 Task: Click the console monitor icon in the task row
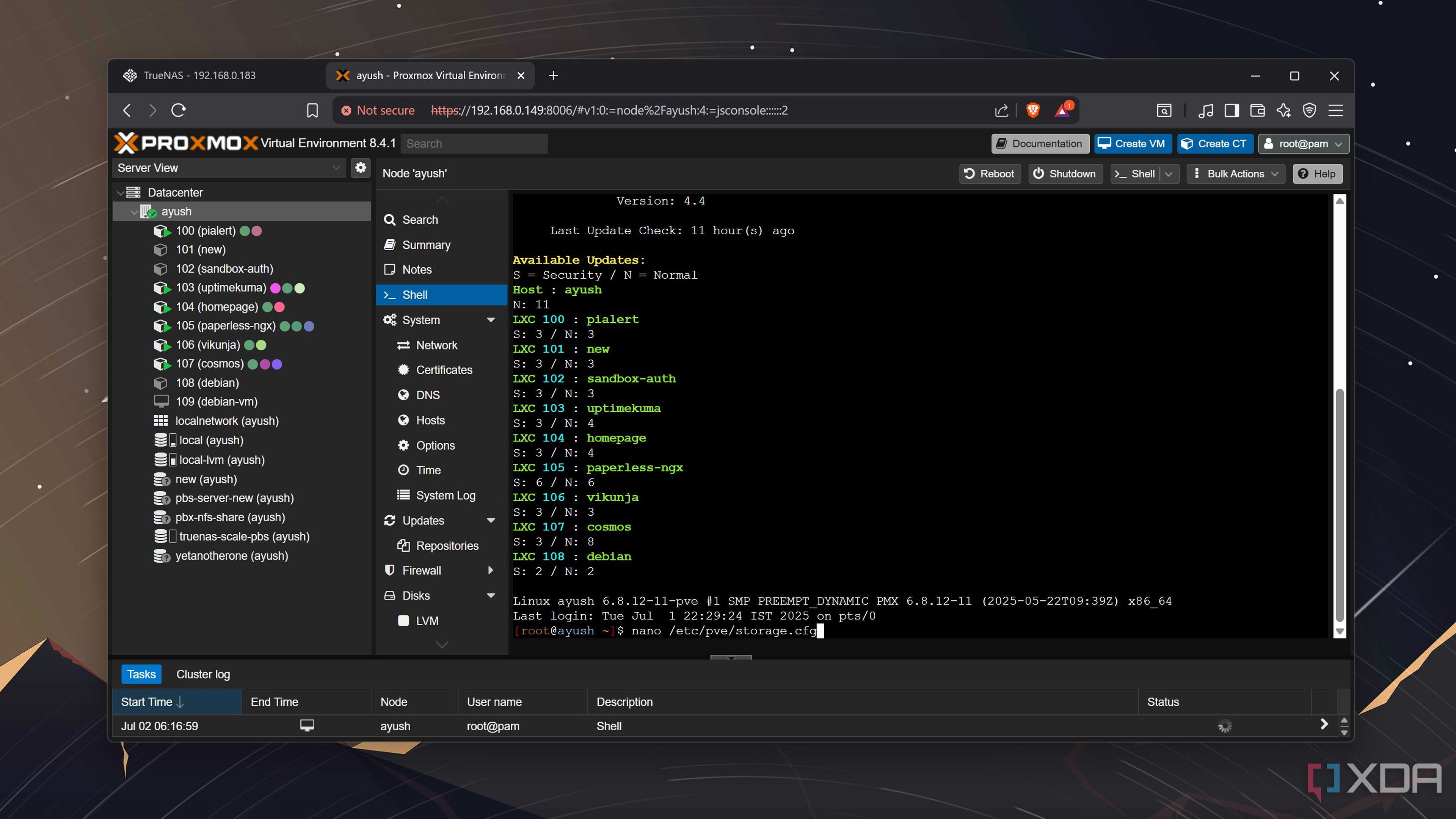(x=307, y=725)
